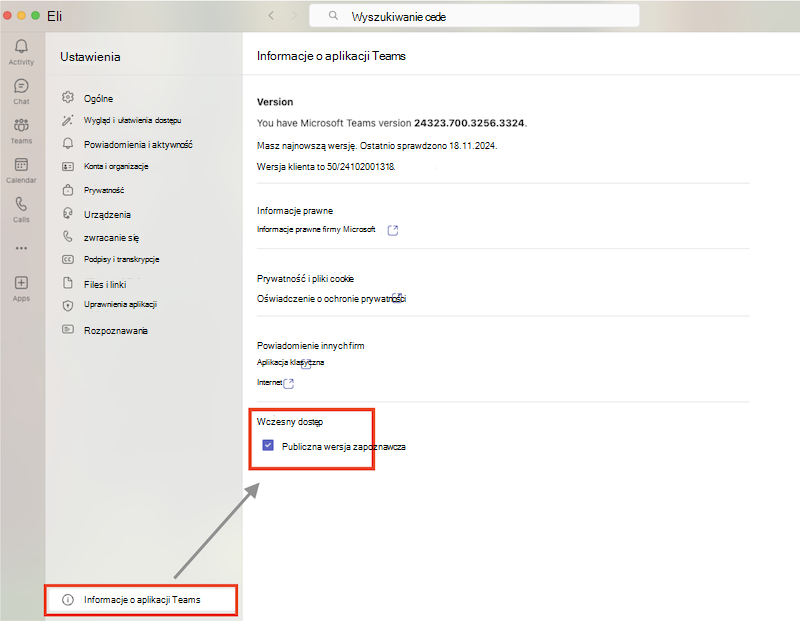This screenshot has height=624, width=800.
Task: Open external link icon for Oświadczenie o ochronie prywatności
Action: pyautogui.click(x=397, y=297)
